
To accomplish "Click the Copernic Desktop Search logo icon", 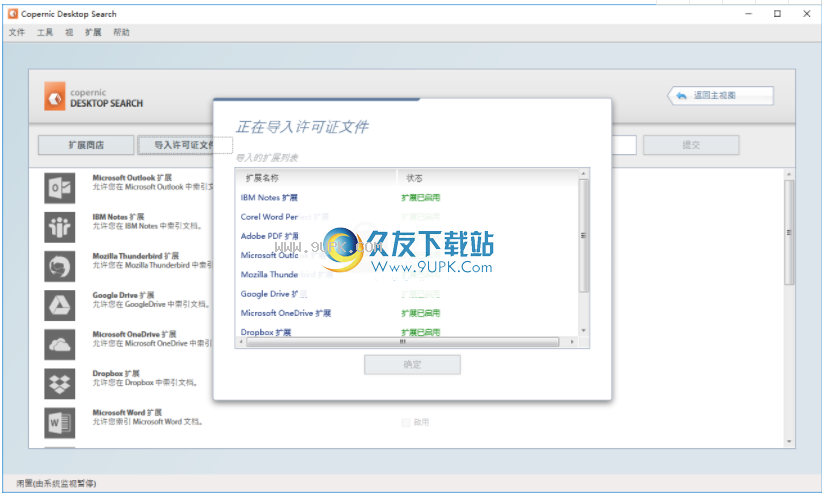I will coord(55,96).
